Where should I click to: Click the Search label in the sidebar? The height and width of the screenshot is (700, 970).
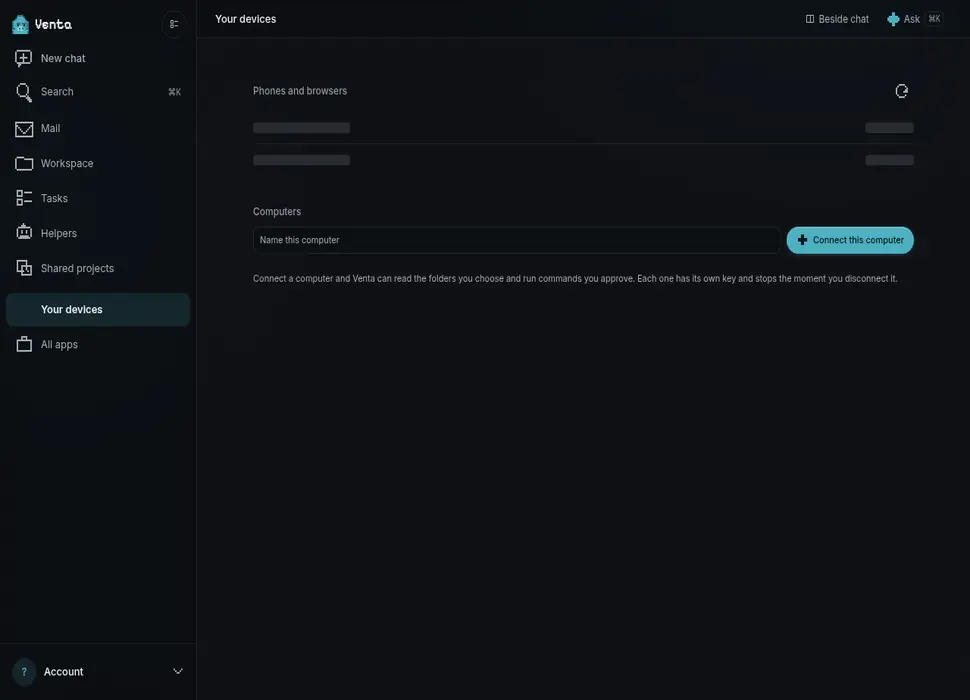[x=57, y=92]
